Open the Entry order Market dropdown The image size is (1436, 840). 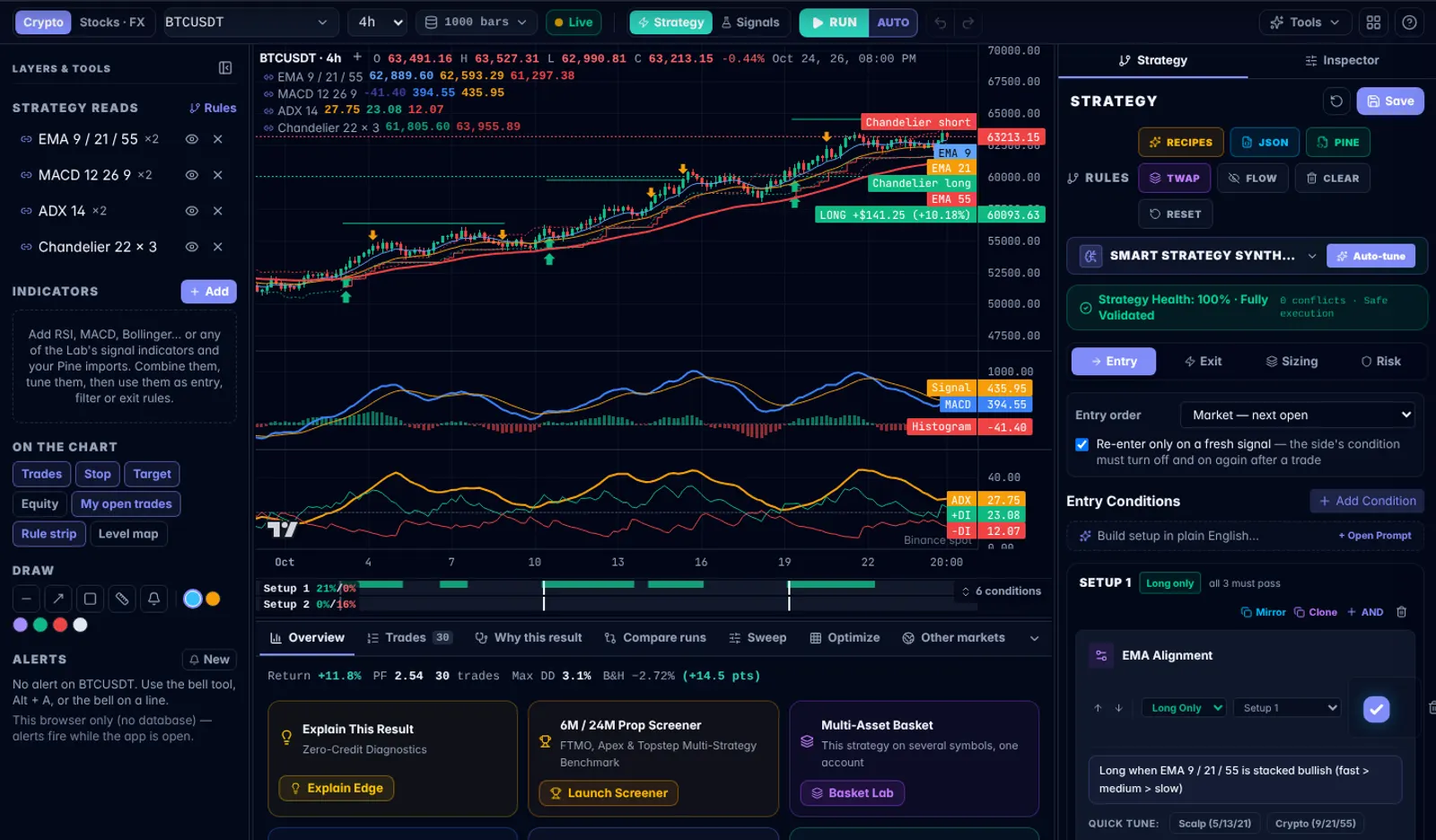pyautogui.click(x=1297, y=415)
